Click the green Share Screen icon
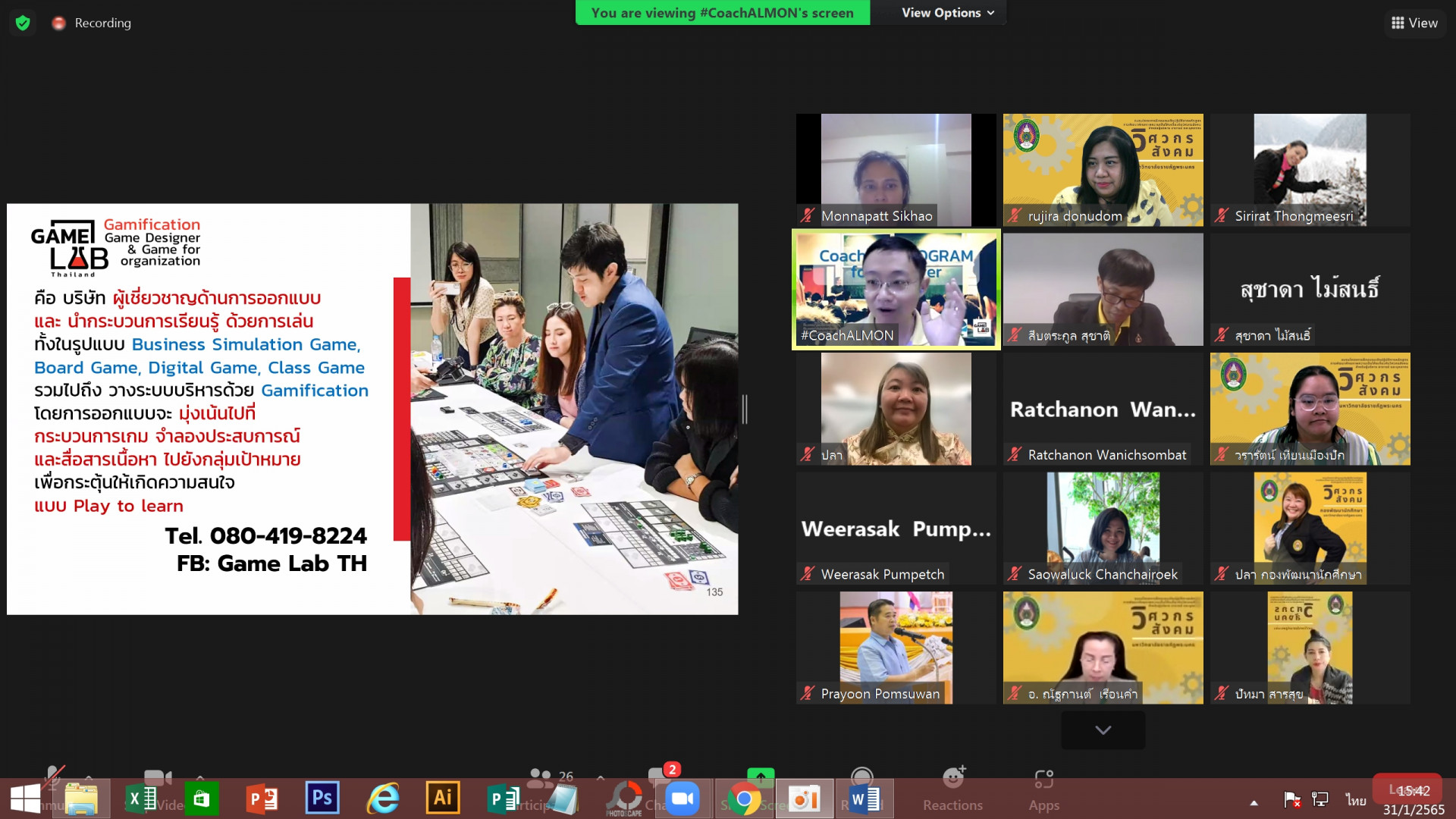This screenshot has width=1456, height=819. tap(761, 777)
